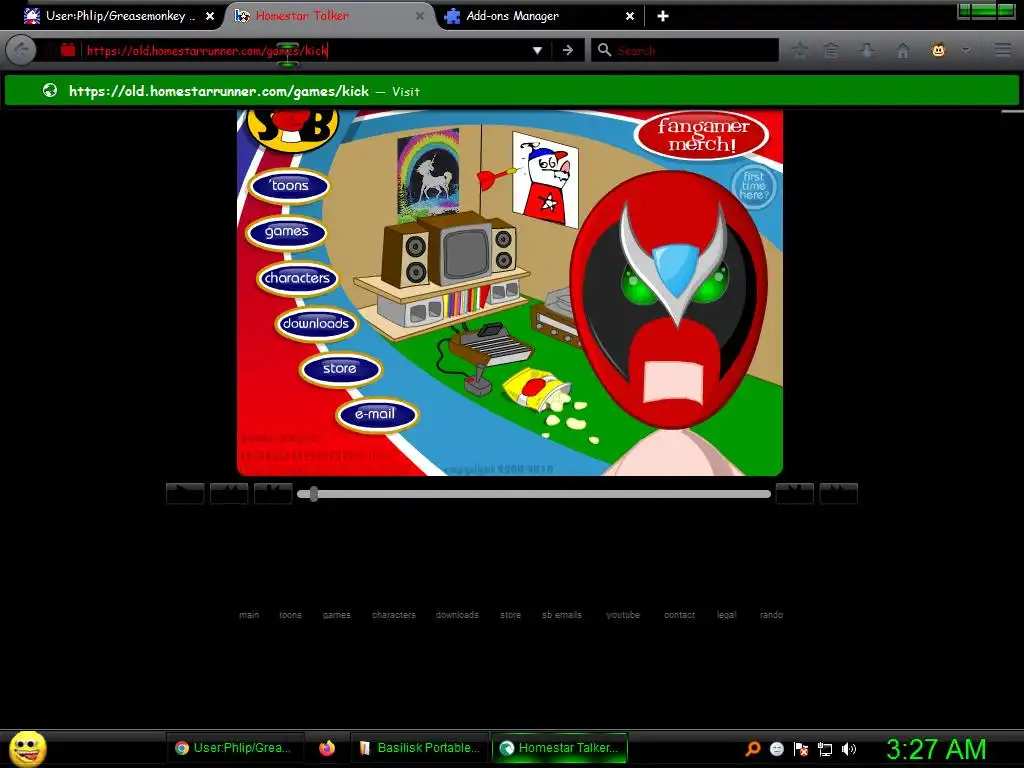Click the volume speaker tray icon
Image resolution: width=1024 pixels, height=768 pixels.
tap(848, 749)
